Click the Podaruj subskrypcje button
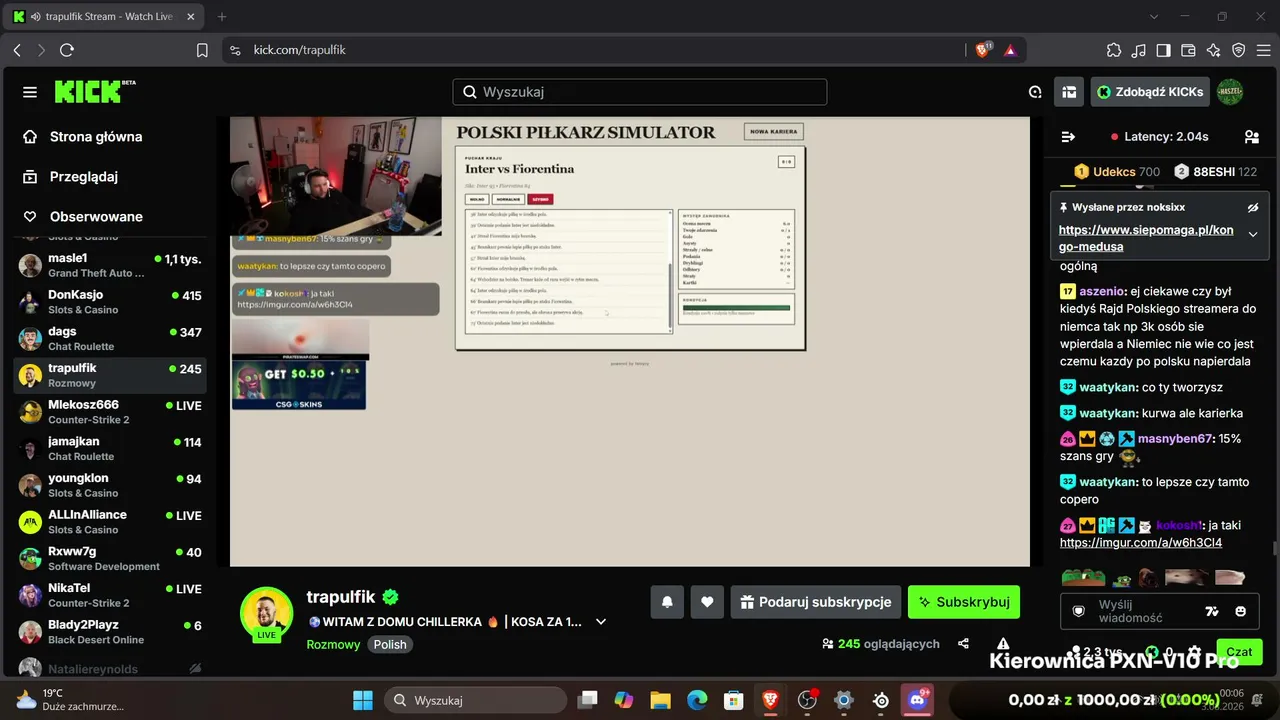The height and width of the screenshot is (720, 1280). (x=816, y=602)
